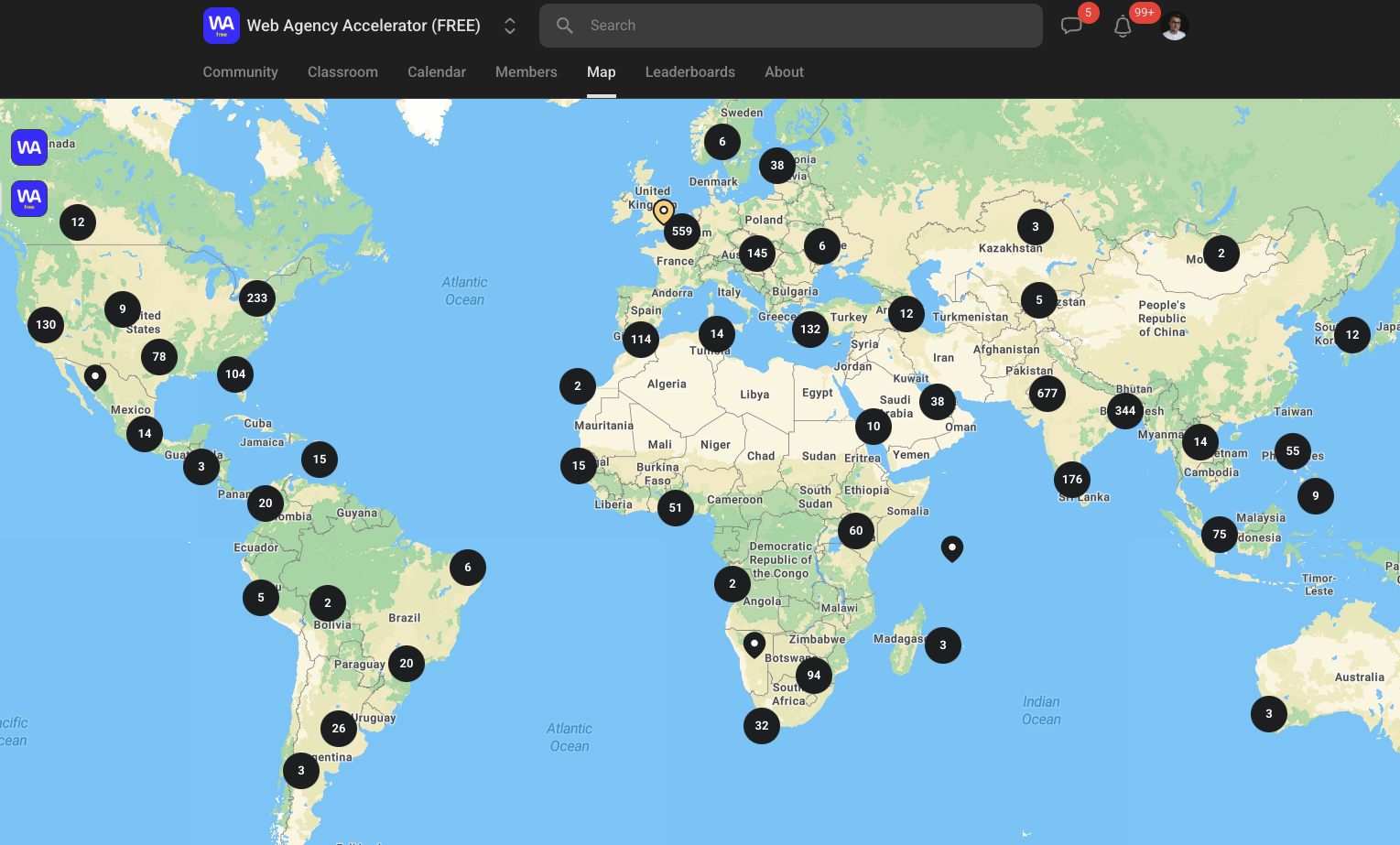Click the Web Agency Accelerator (FREE) title
This screenshot has height=845, width=1400.
click(364, 25)
